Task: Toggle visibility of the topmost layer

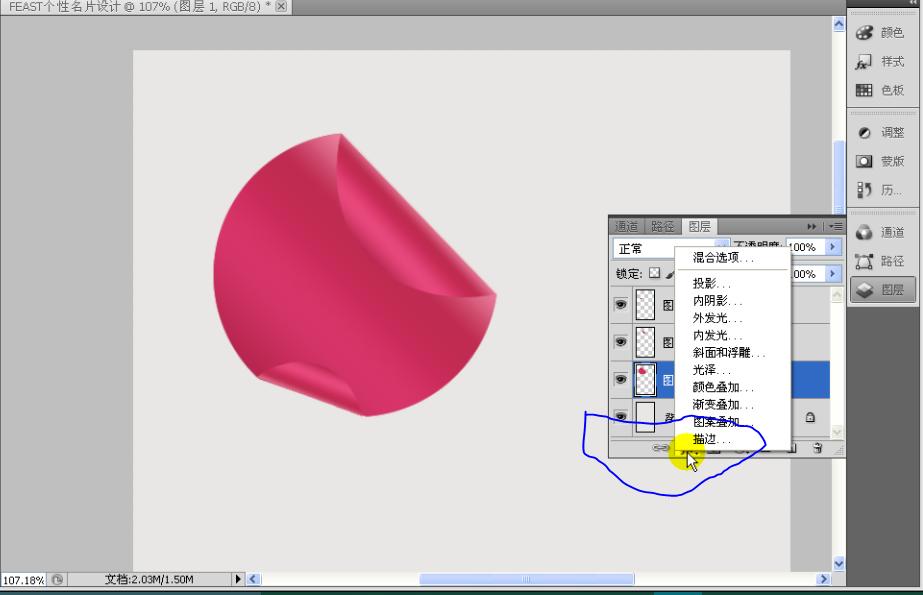Action: point(622,305)
